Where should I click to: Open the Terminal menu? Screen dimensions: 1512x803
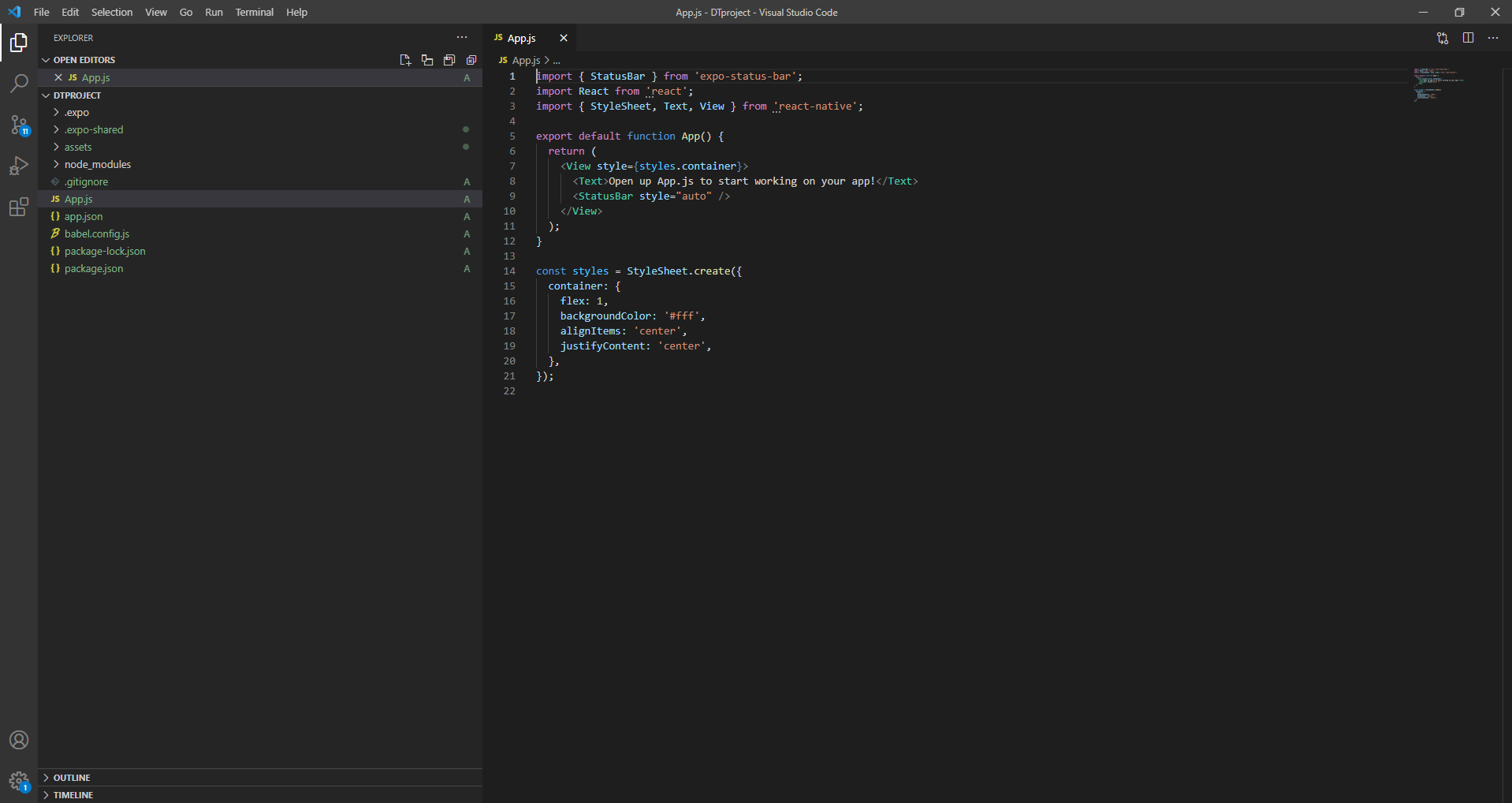tap(255, 12)
